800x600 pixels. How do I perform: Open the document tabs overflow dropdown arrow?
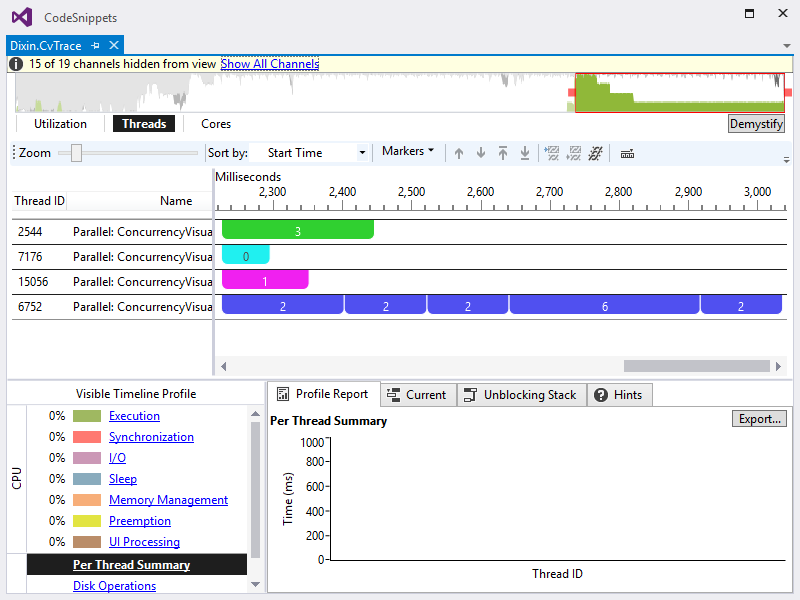[787, 46]
